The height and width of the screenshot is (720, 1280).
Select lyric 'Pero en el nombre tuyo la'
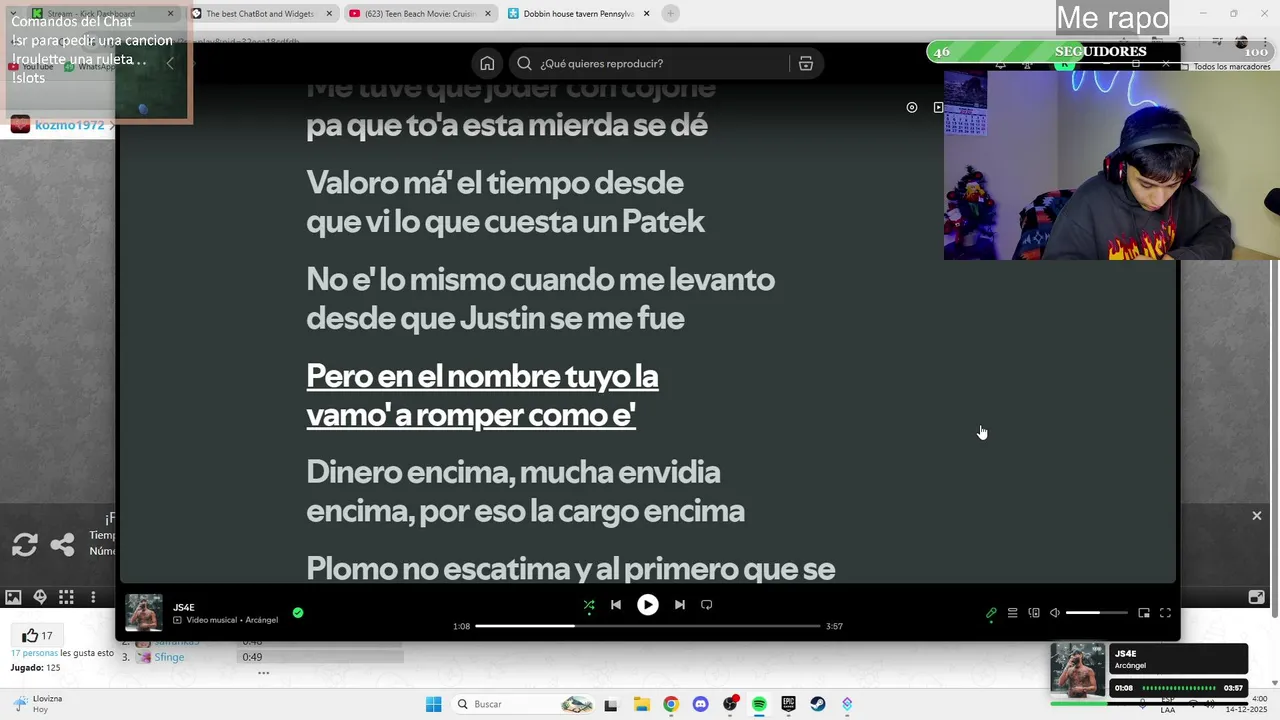click(x=482, y=377)
